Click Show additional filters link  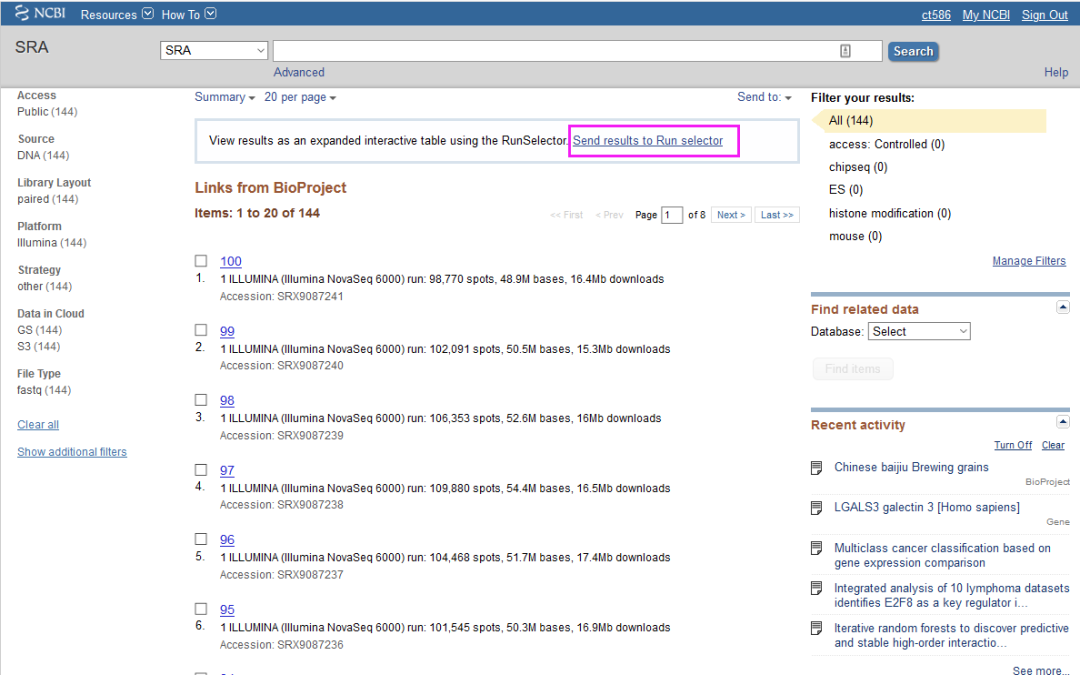coord(72,452)
